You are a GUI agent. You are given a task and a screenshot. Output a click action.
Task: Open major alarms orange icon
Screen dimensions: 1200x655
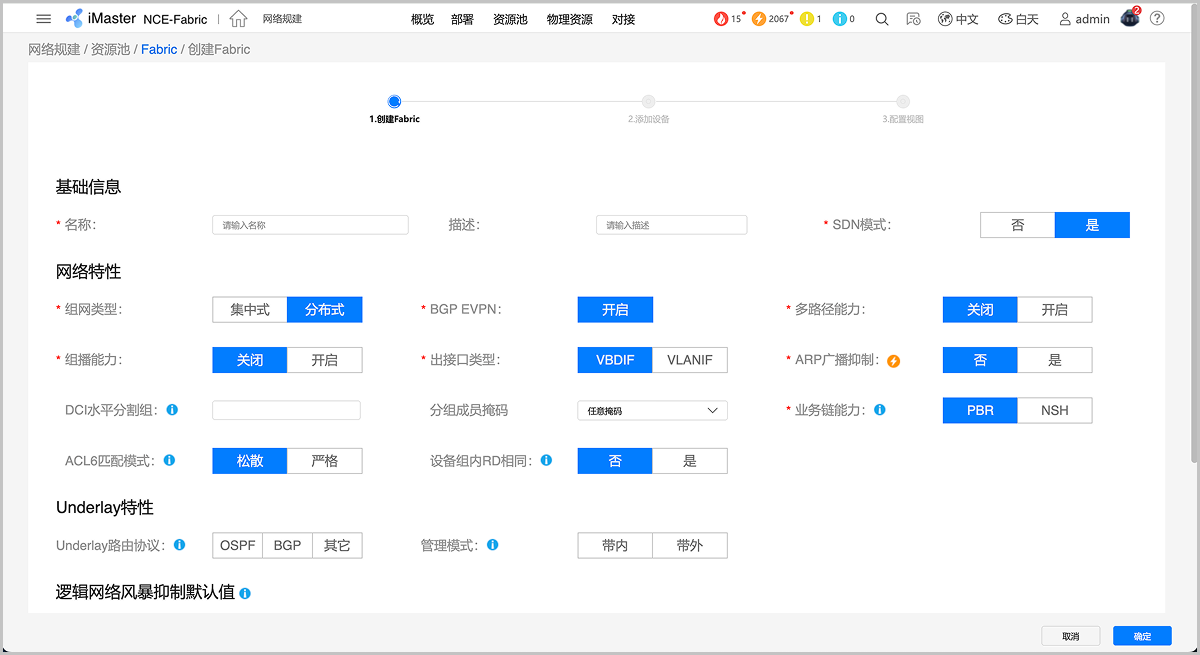(759, 19)
